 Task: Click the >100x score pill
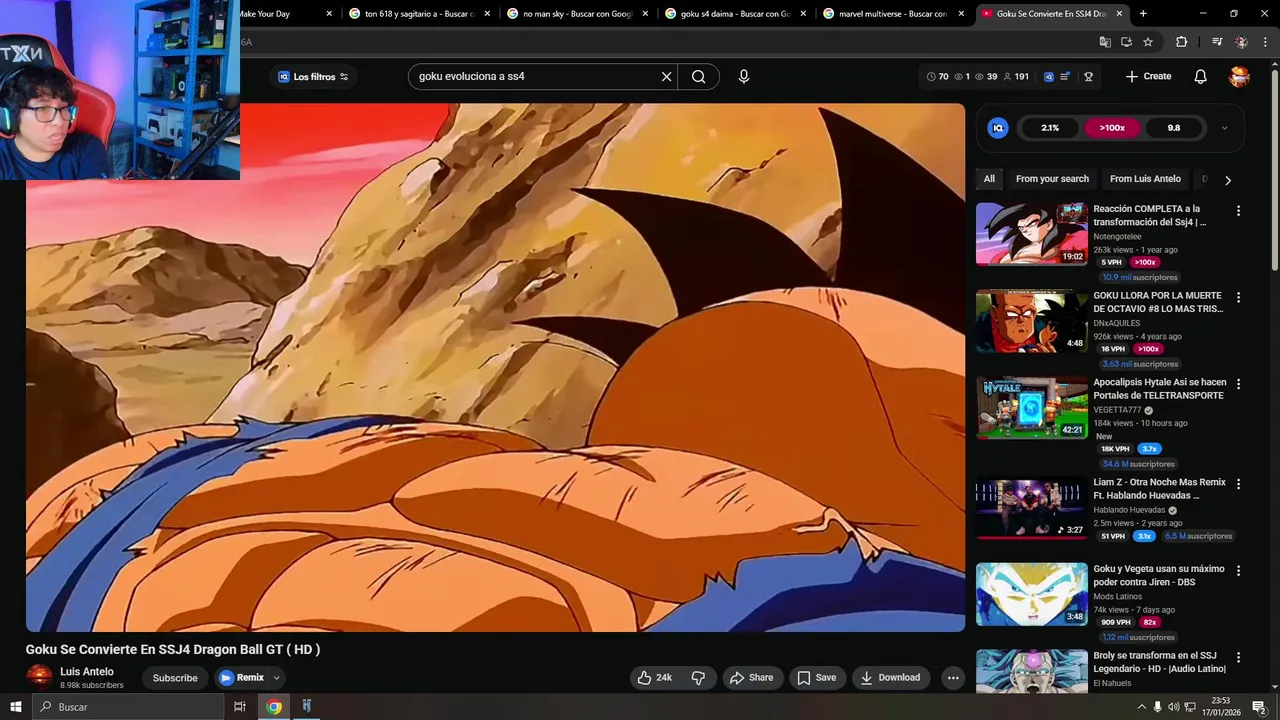(1112, 128)
